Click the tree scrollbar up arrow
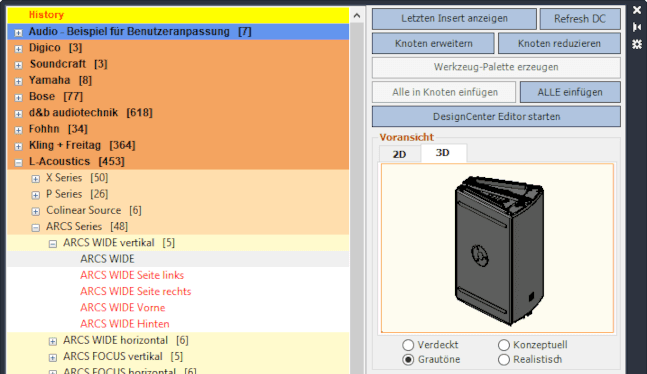Screen dimensions: 647x374 357,16
